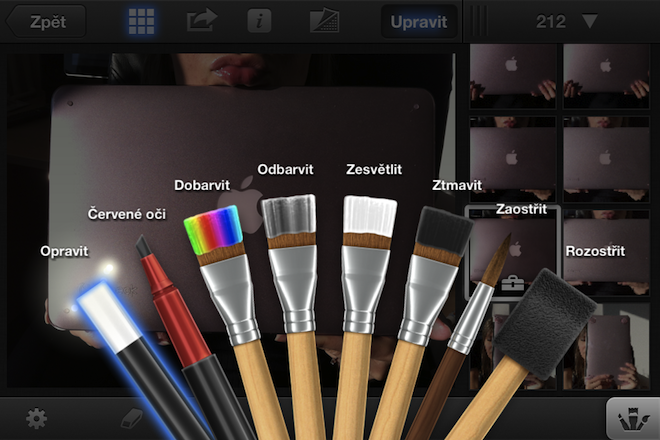Viewport: 660px width, 440px height.
Task: Click the Rozostřit label
Action: [595, 251]
